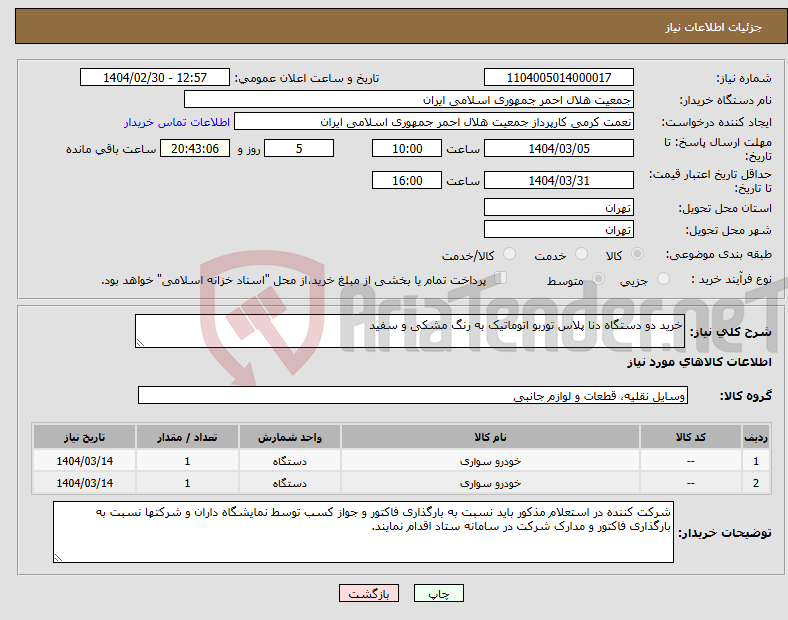The image size is (788, 620).
Task: Click the شرح کلی نیاز description textarea
Action: 410,331
